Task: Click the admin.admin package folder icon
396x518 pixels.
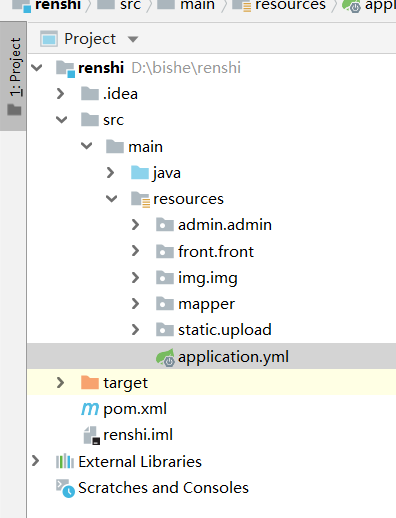Action: coord(165,225)
